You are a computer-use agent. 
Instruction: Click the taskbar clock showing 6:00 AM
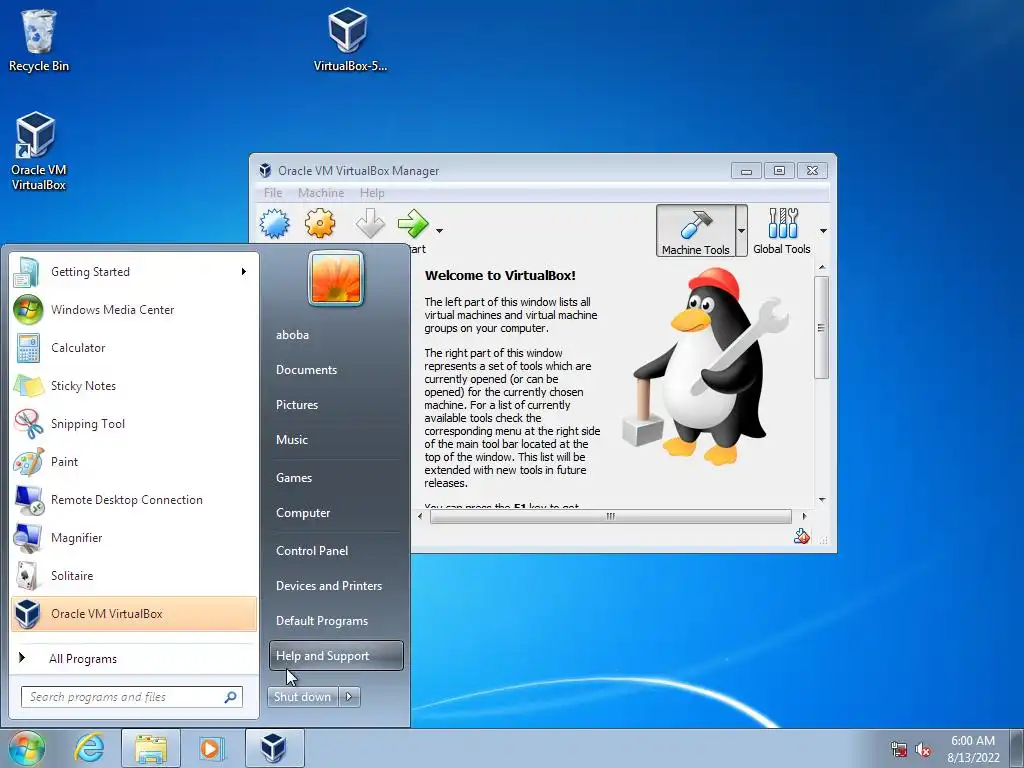pyautogui.click(x=974, y=749)
